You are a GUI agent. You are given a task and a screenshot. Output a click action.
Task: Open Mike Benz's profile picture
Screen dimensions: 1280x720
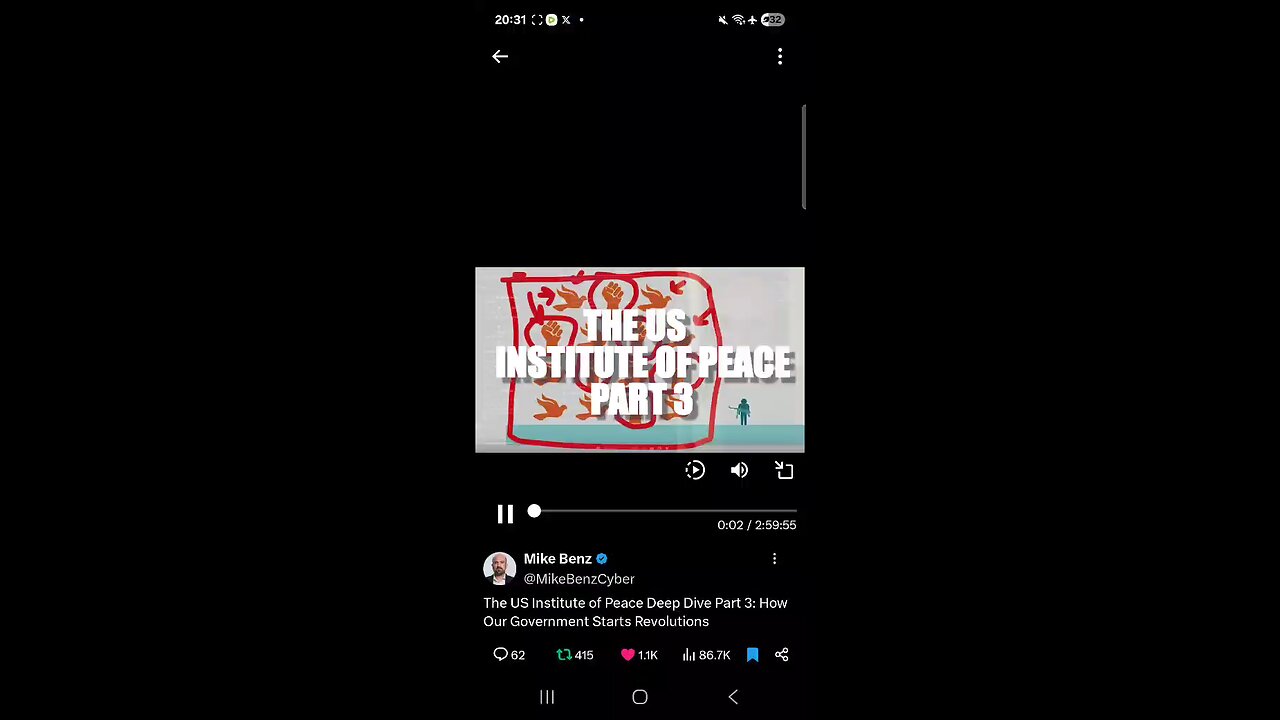pos(499,568)
